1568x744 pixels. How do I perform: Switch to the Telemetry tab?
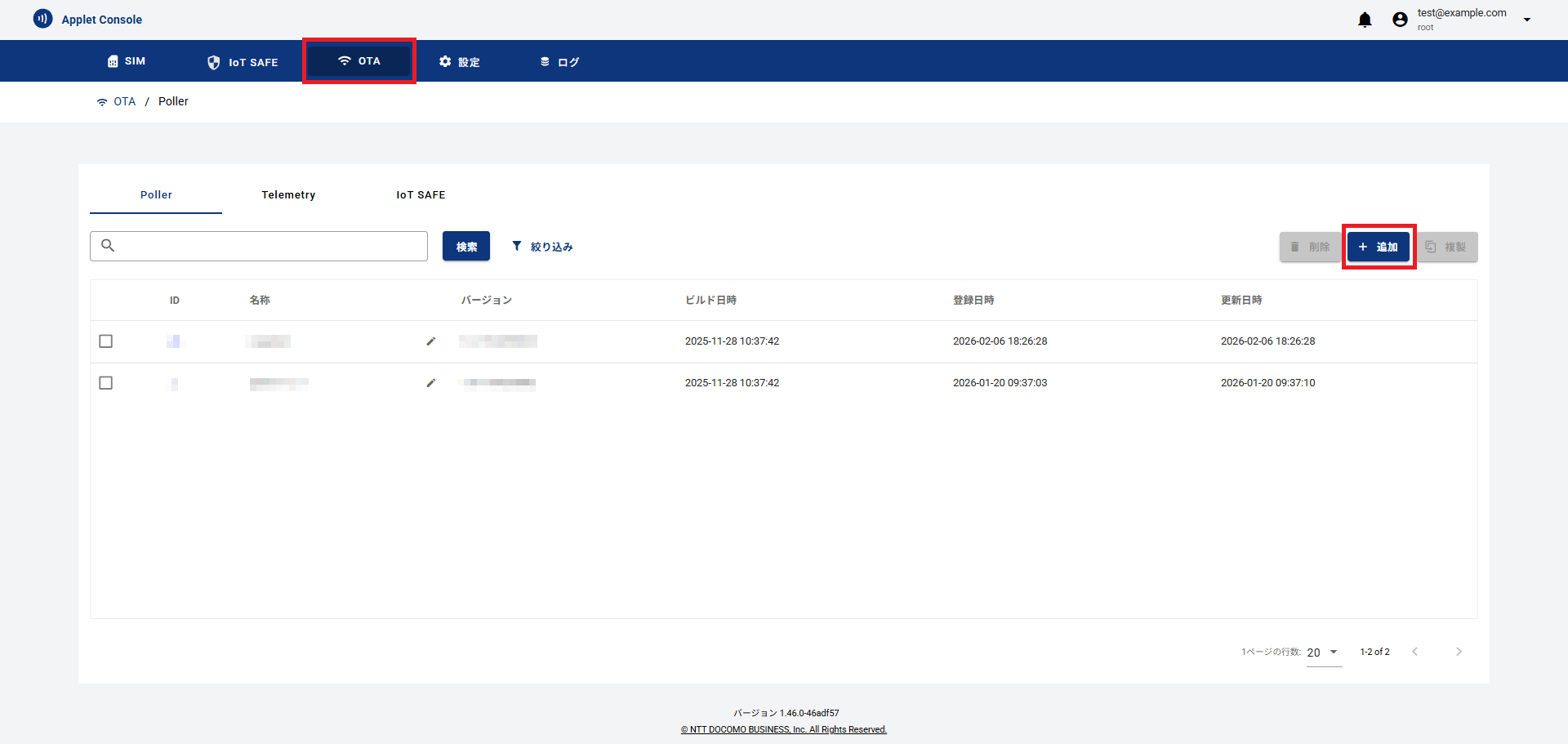pyautogui.click(x=288, y=195)
